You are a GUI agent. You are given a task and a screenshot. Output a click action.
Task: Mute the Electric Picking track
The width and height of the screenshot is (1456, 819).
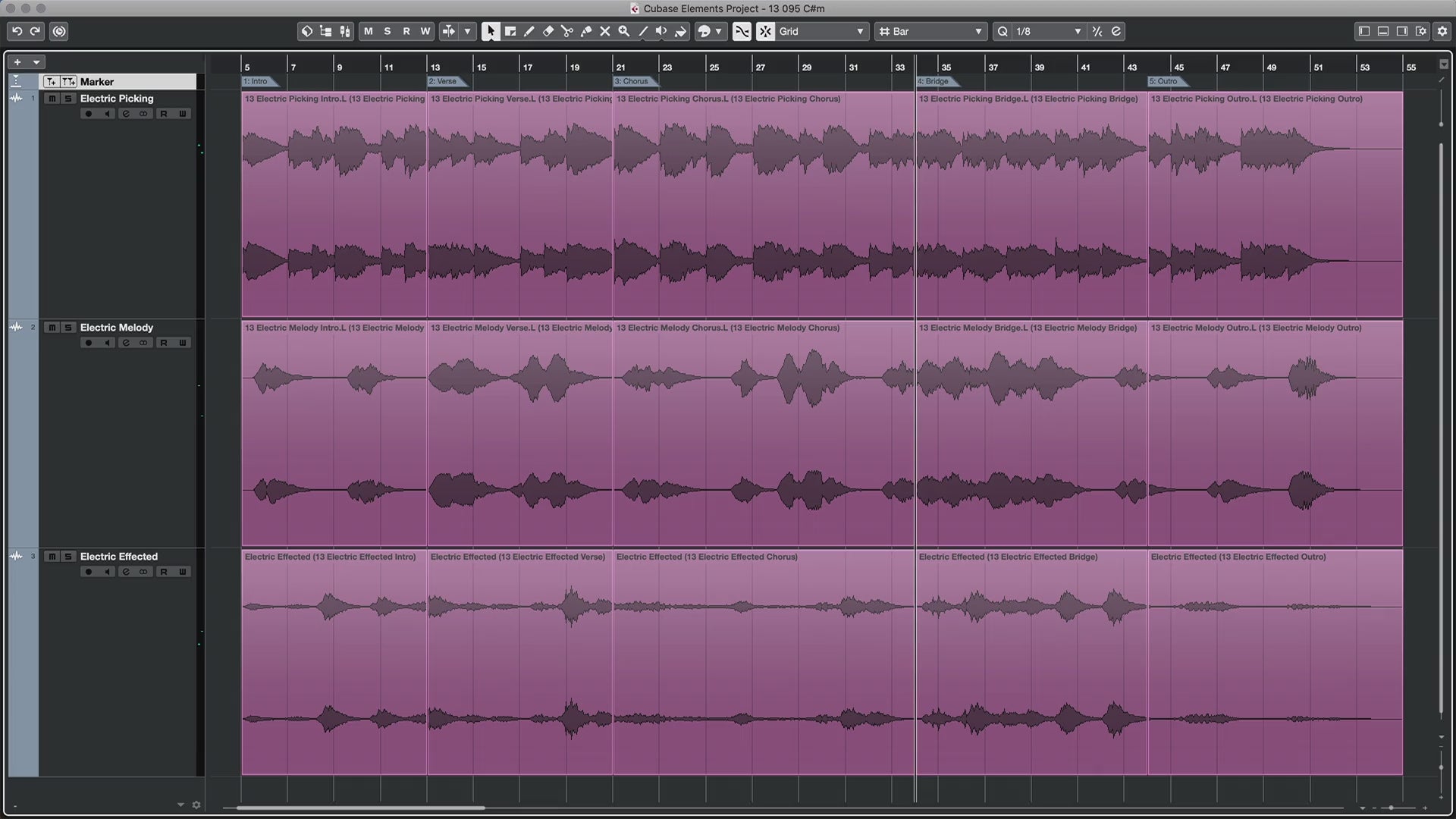pyautogui.click(x=52, y=99)
